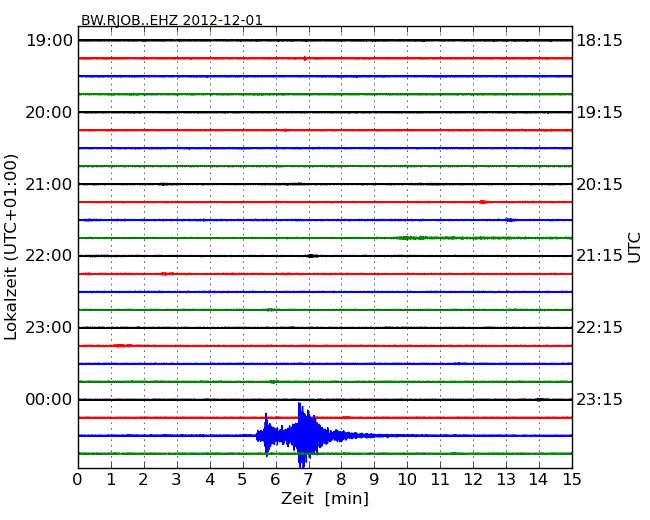The height and width of the screenshot is (520, 650).
Task: Click the x-axis tick label 3
Action: click(x=177, y=479)
